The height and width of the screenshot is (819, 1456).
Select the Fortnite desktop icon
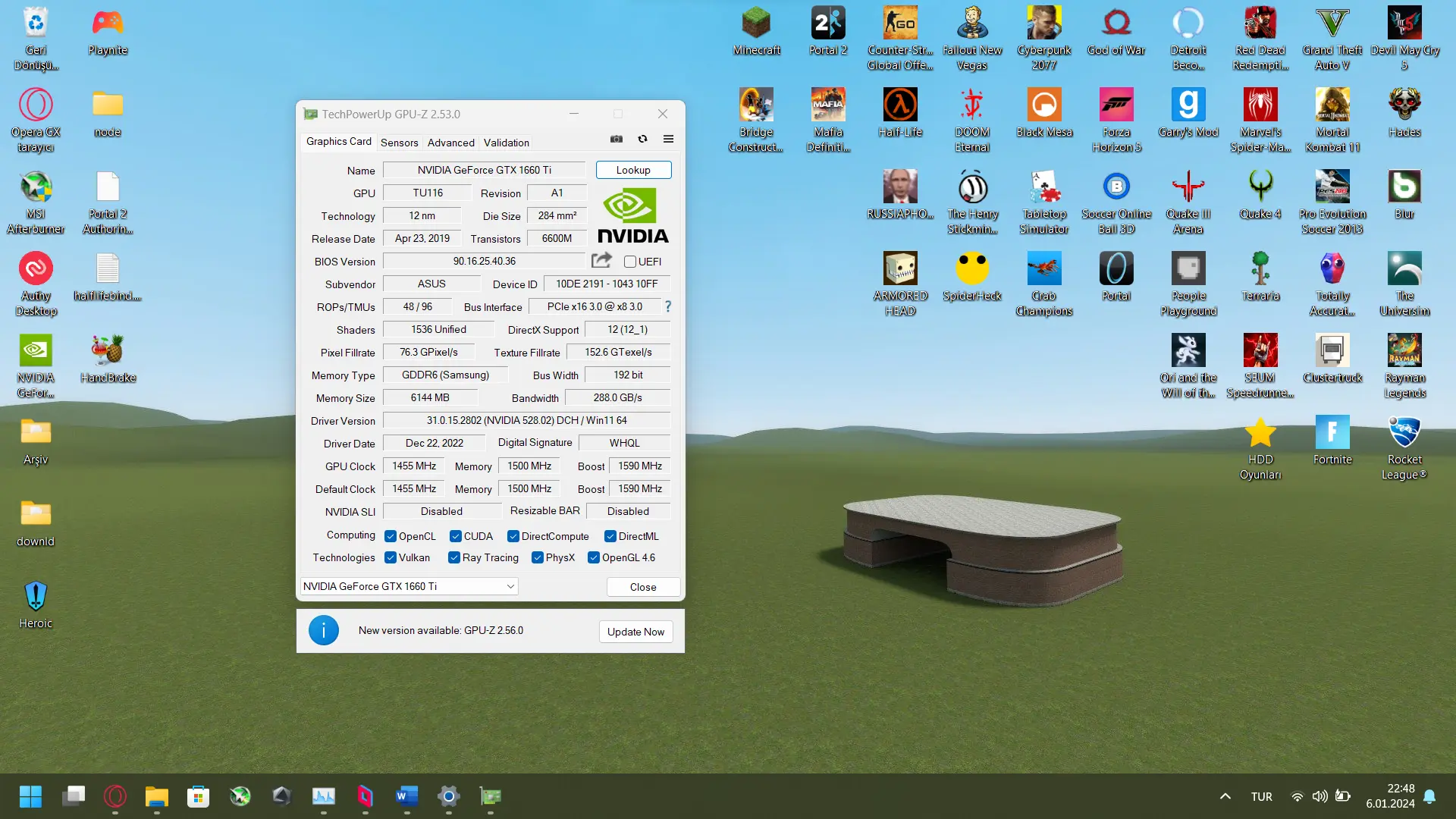click(1332, 440)
